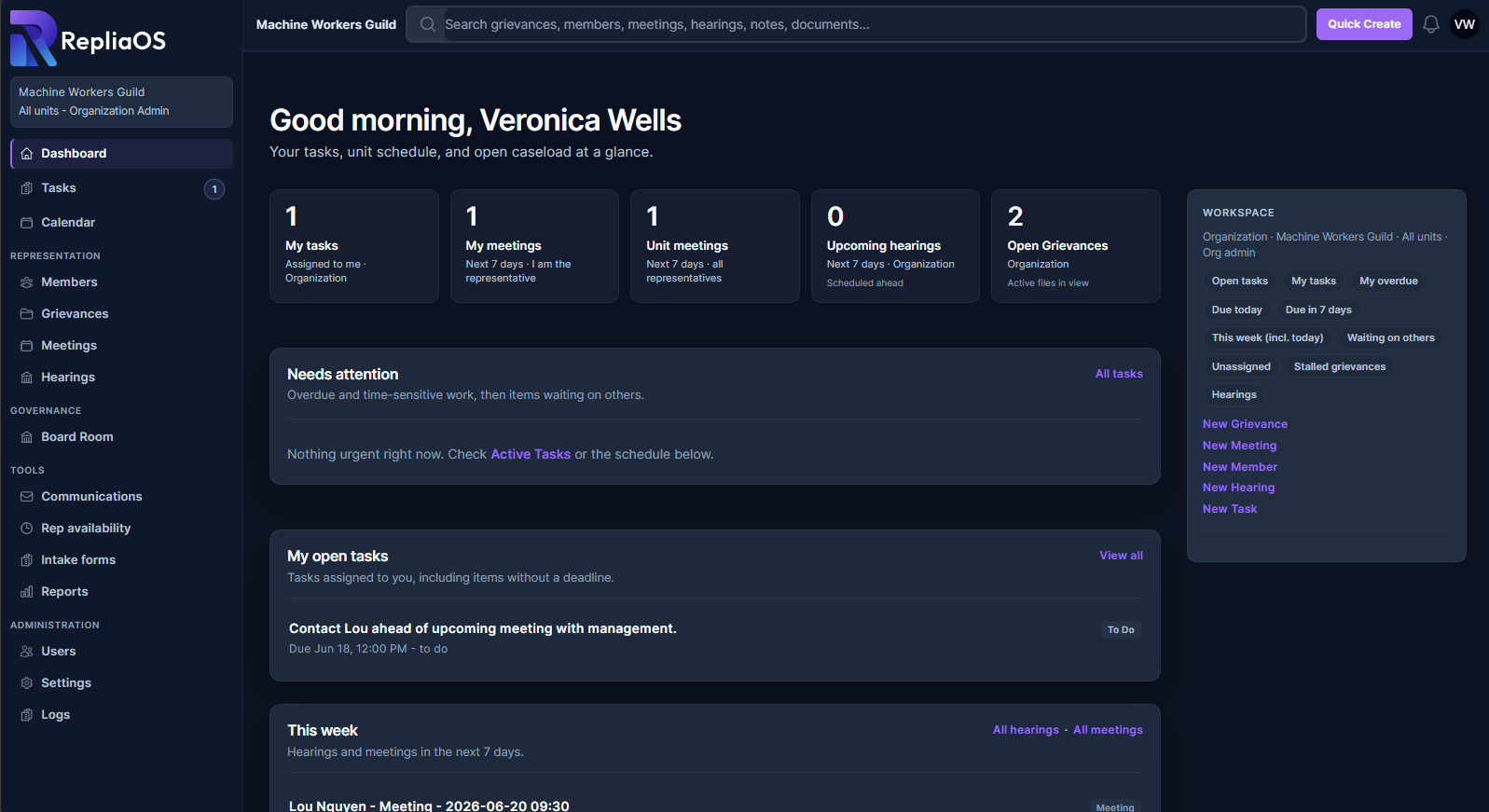Open the All meetings link
The height and width of the screenshot is (812, 1489).
click(1108, 730)
